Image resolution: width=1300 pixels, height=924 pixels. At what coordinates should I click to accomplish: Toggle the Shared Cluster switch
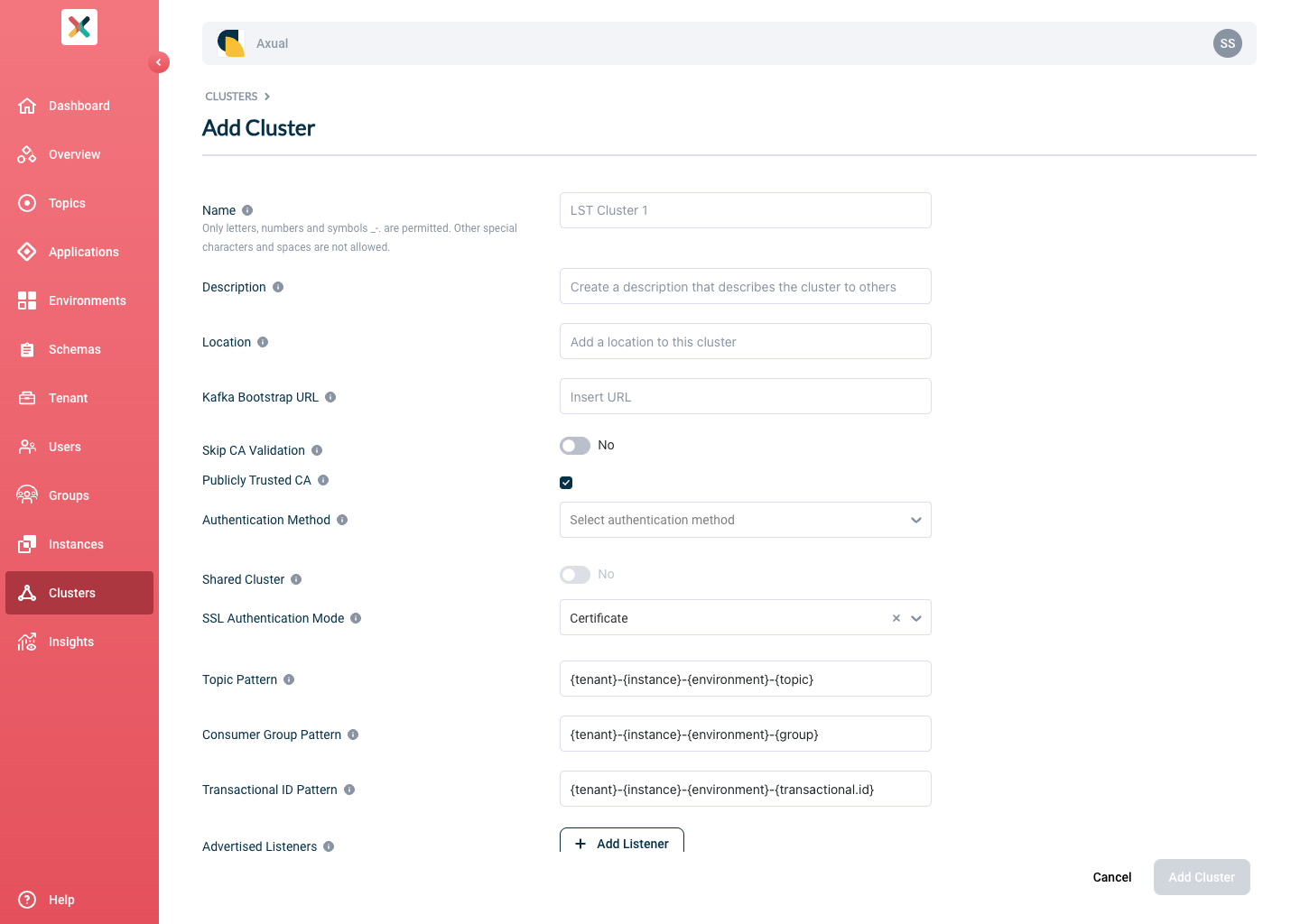[575, 575]
